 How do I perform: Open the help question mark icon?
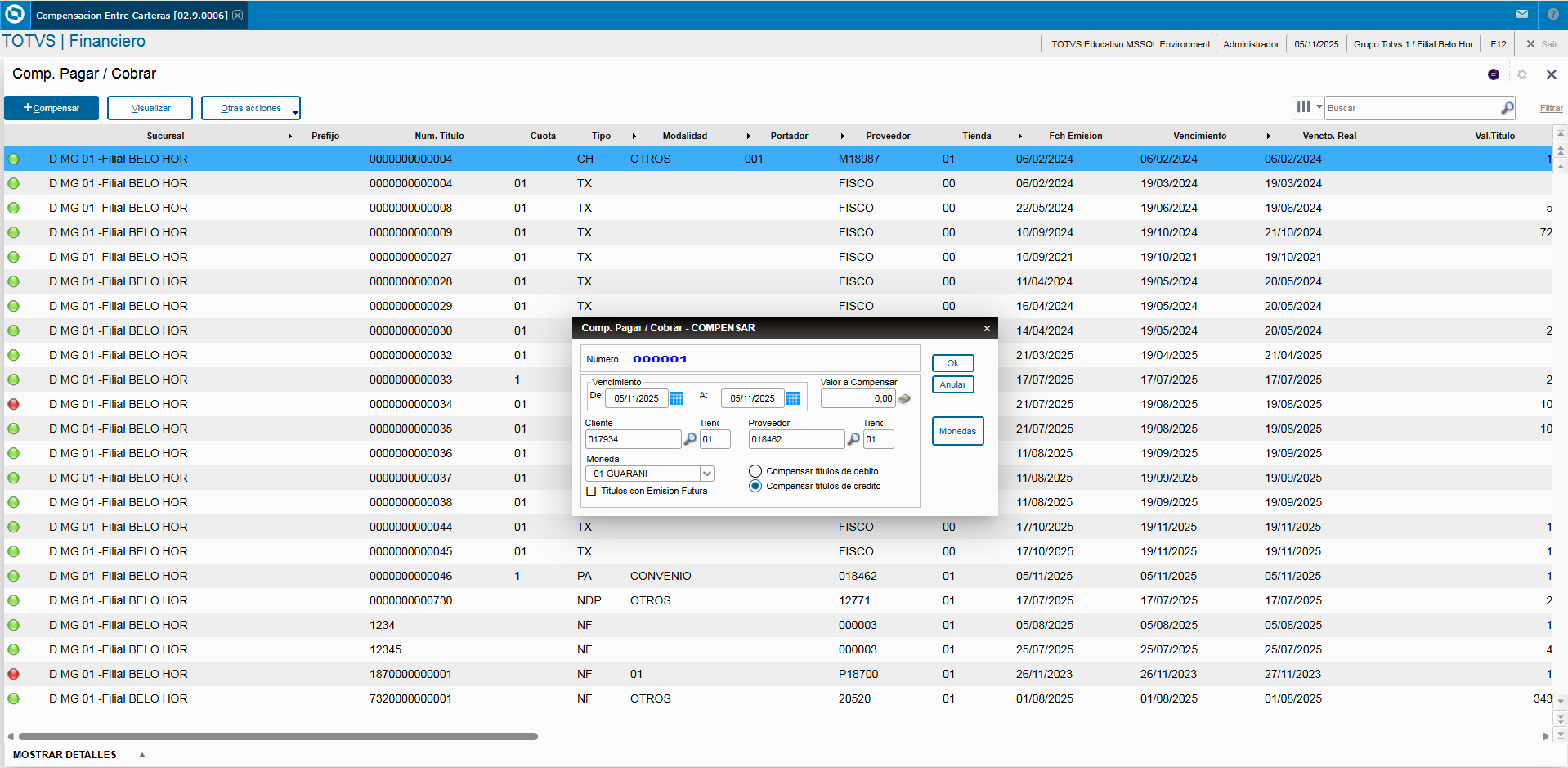coord(1552,15)
